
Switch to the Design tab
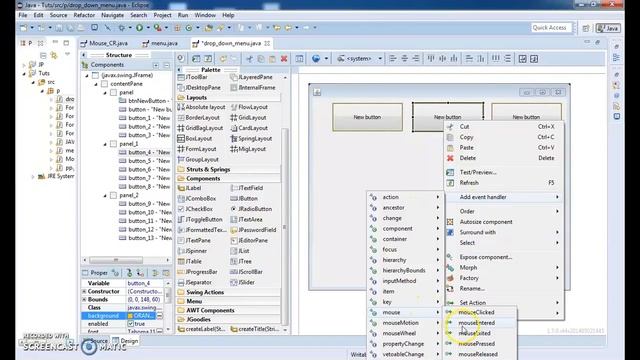(x=126, y=341)
